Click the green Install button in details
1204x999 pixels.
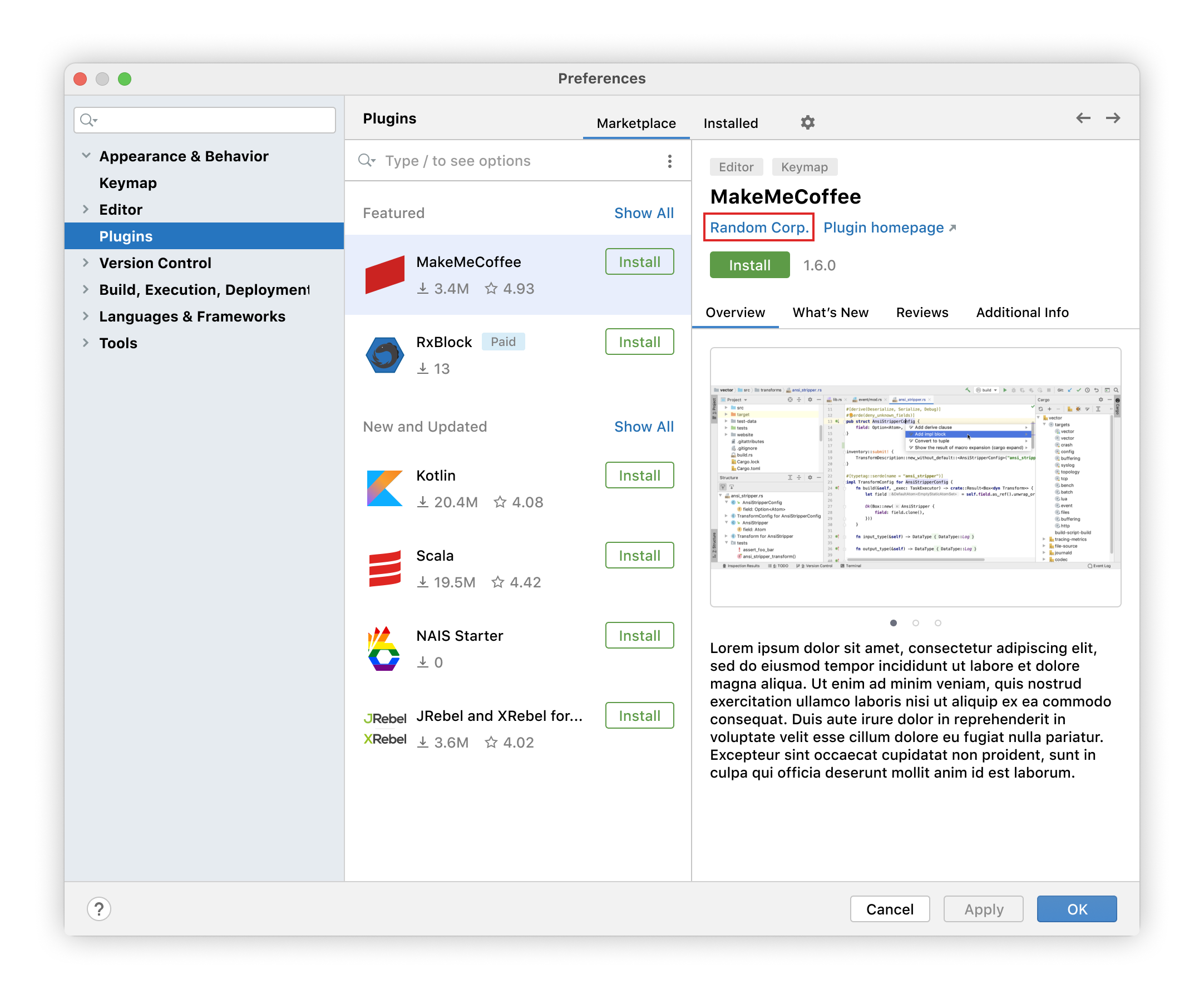coord(749,265)
